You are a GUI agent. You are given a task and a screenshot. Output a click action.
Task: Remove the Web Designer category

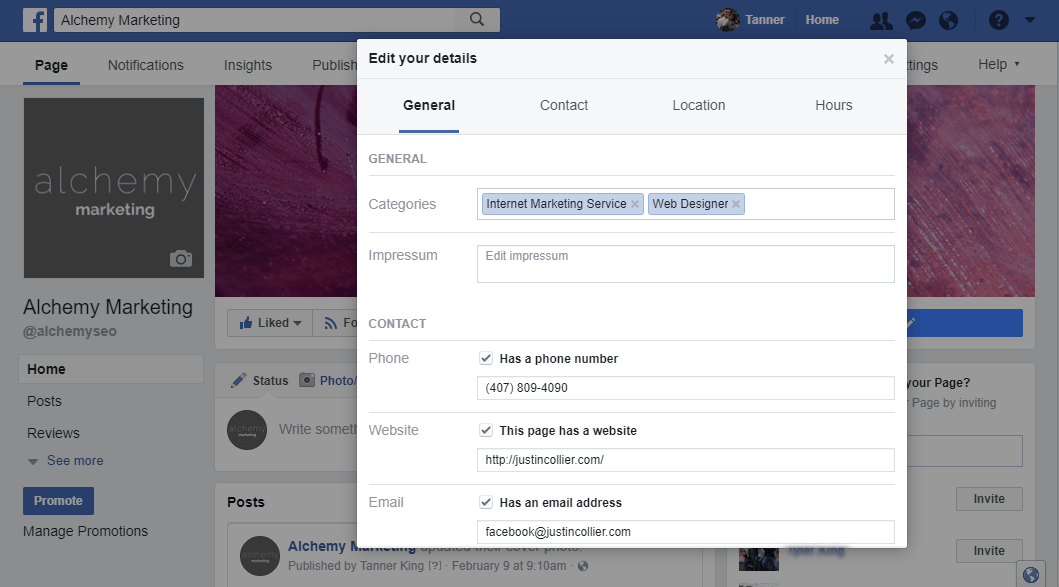pyautogui.click(x=735, y=204)
